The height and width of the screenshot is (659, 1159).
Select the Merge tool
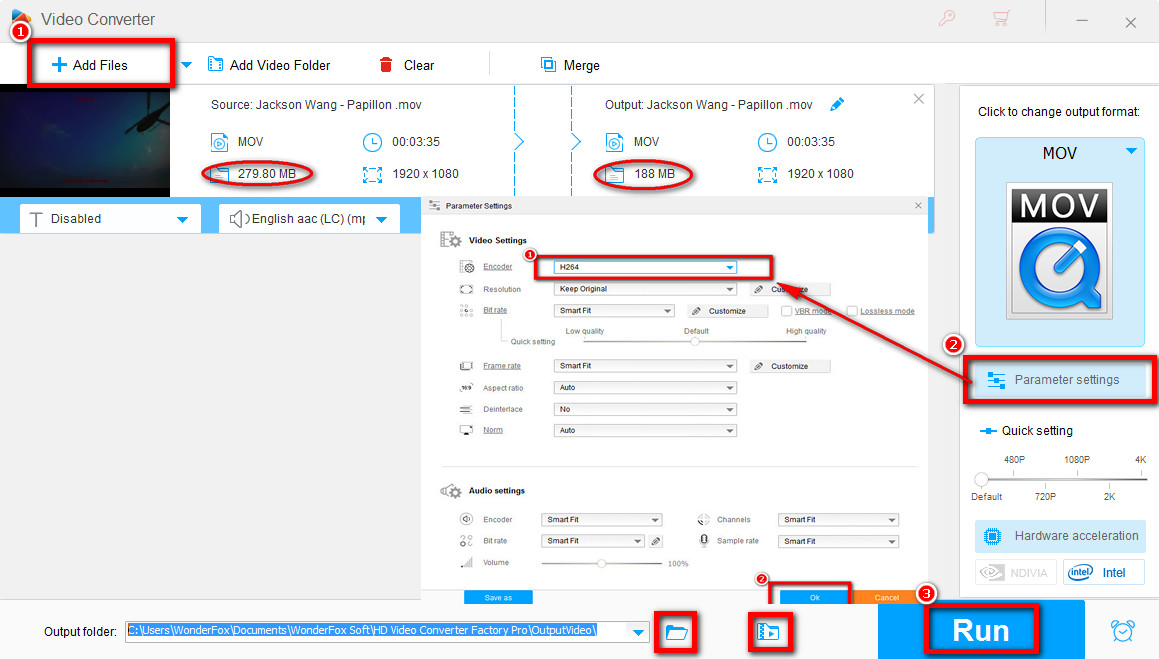click(x=570, y=65)
